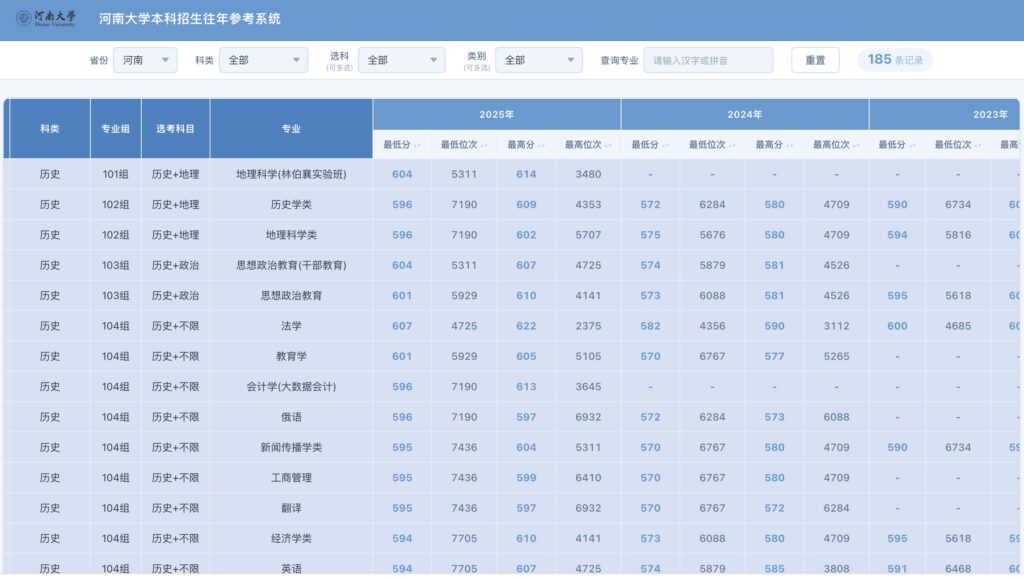Screen dimensions: 1024x580
Task: Click the 3480 rank value
Action: pos(588,174)
